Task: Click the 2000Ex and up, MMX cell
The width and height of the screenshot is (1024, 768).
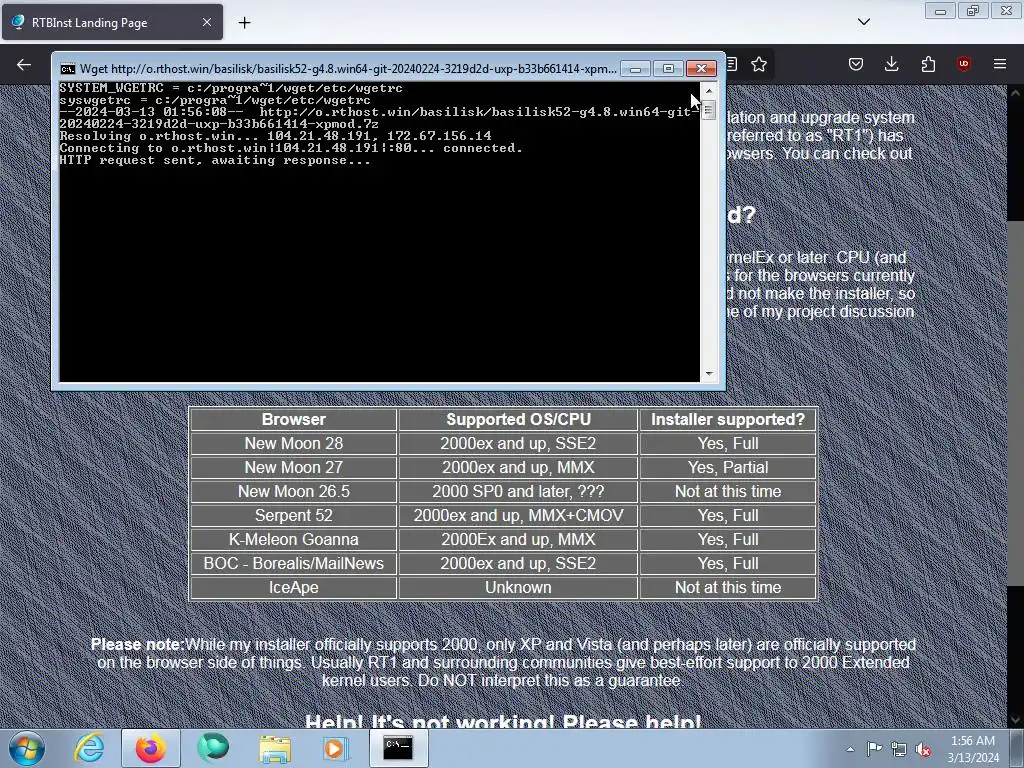Action: pyautogui.click(x=518, y=539)
